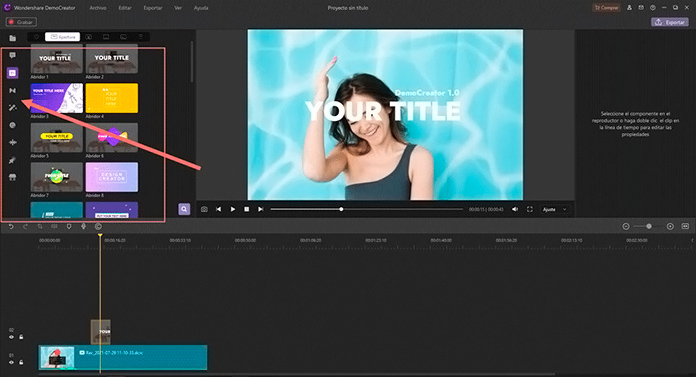Open the stickers panel icon
The width and height of the screenshot is (696, 377).
(12, 125)
